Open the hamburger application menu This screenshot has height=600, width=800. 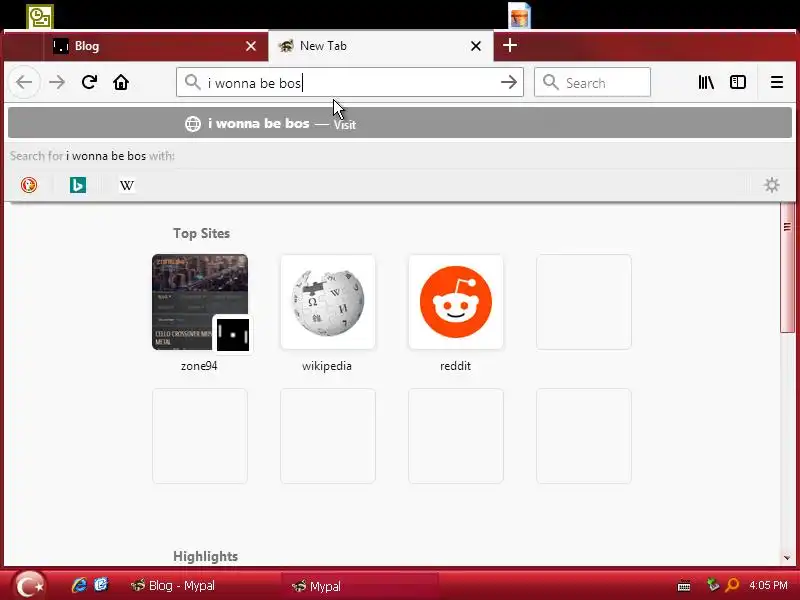click(x=777, y=82)
